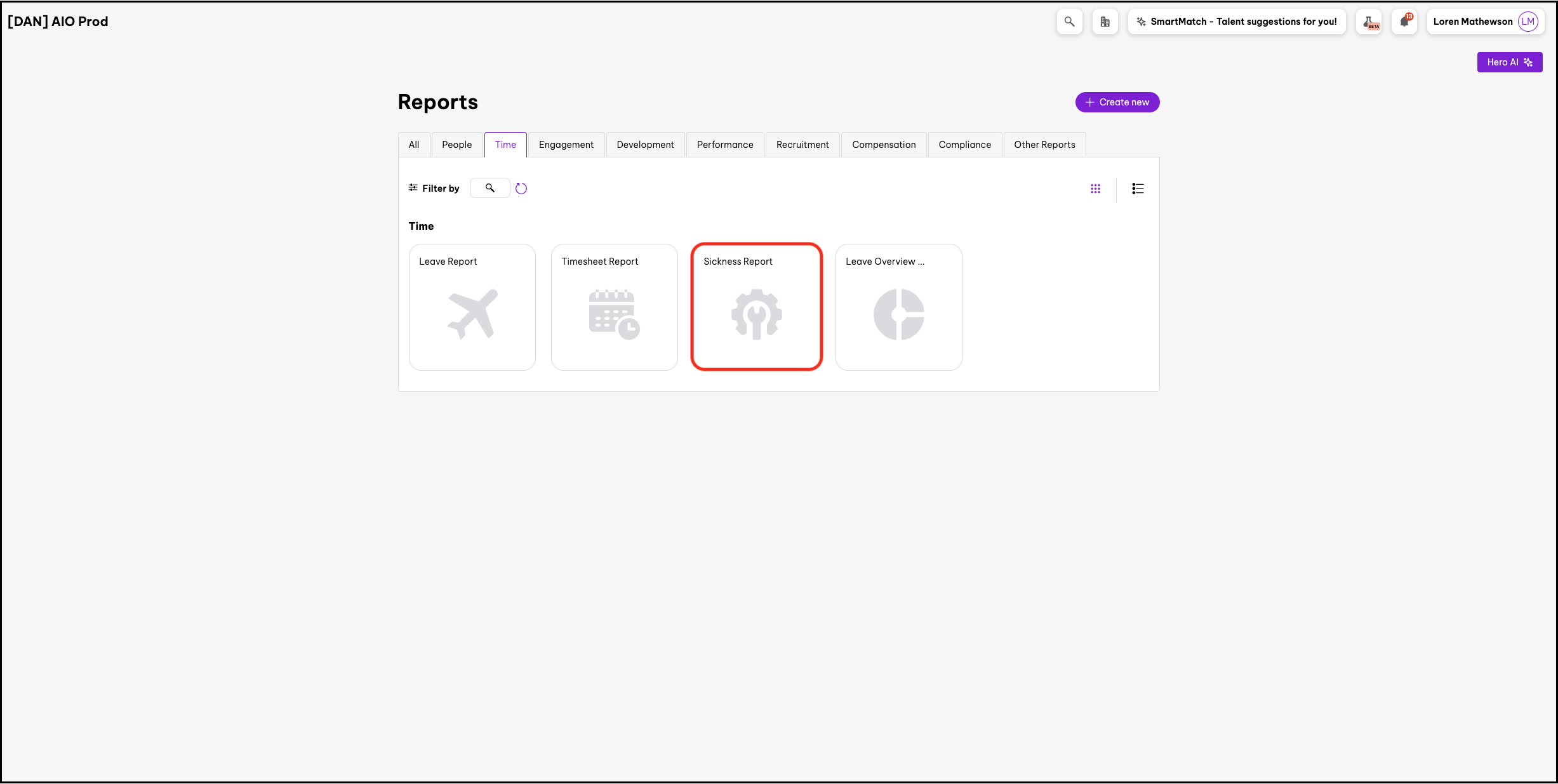Viewport: 1558px width, 784px height.
Task: Click the report search field
Action: coord(489,189)
